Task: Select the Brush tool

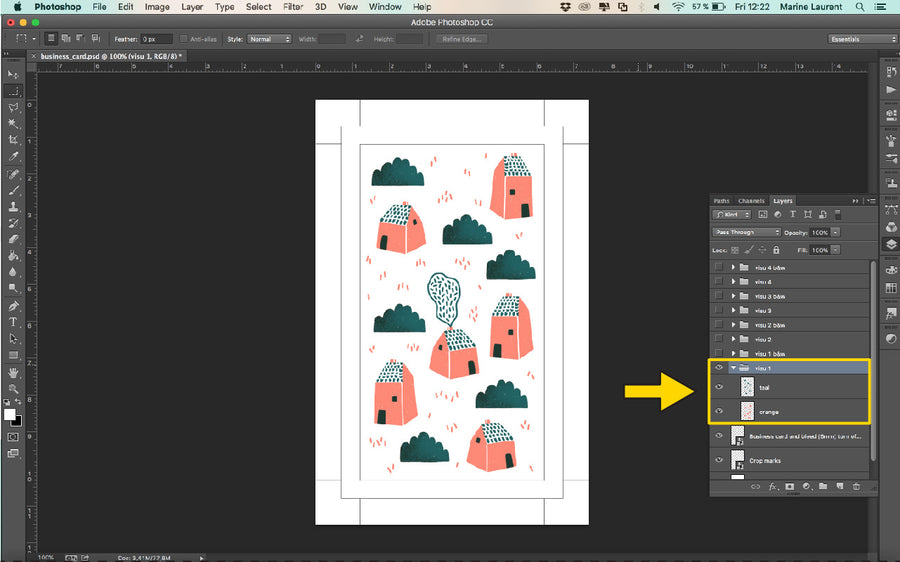Action: pos(13,191)
